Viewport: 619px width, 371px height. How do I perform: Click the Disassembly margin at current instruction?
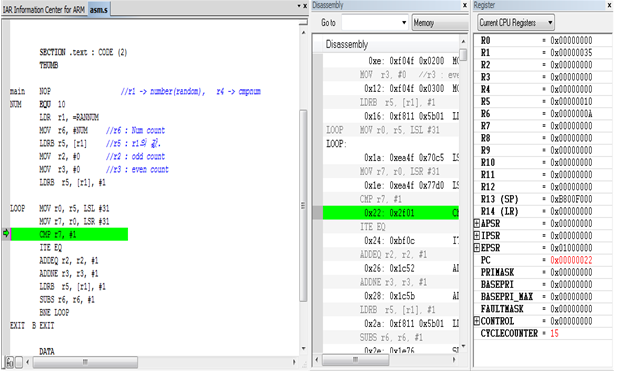318,213
